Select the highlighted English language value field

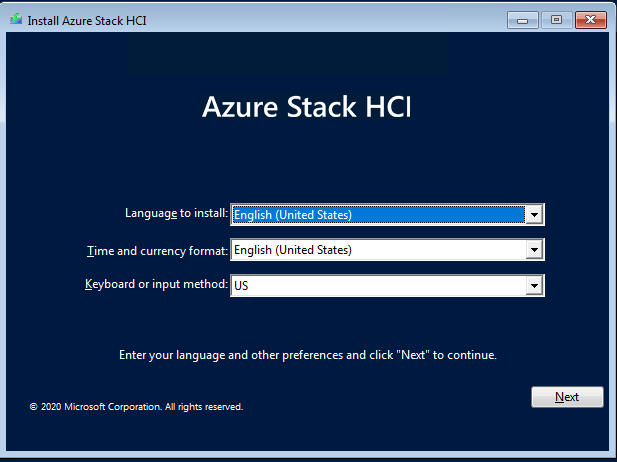pos(378,214)
